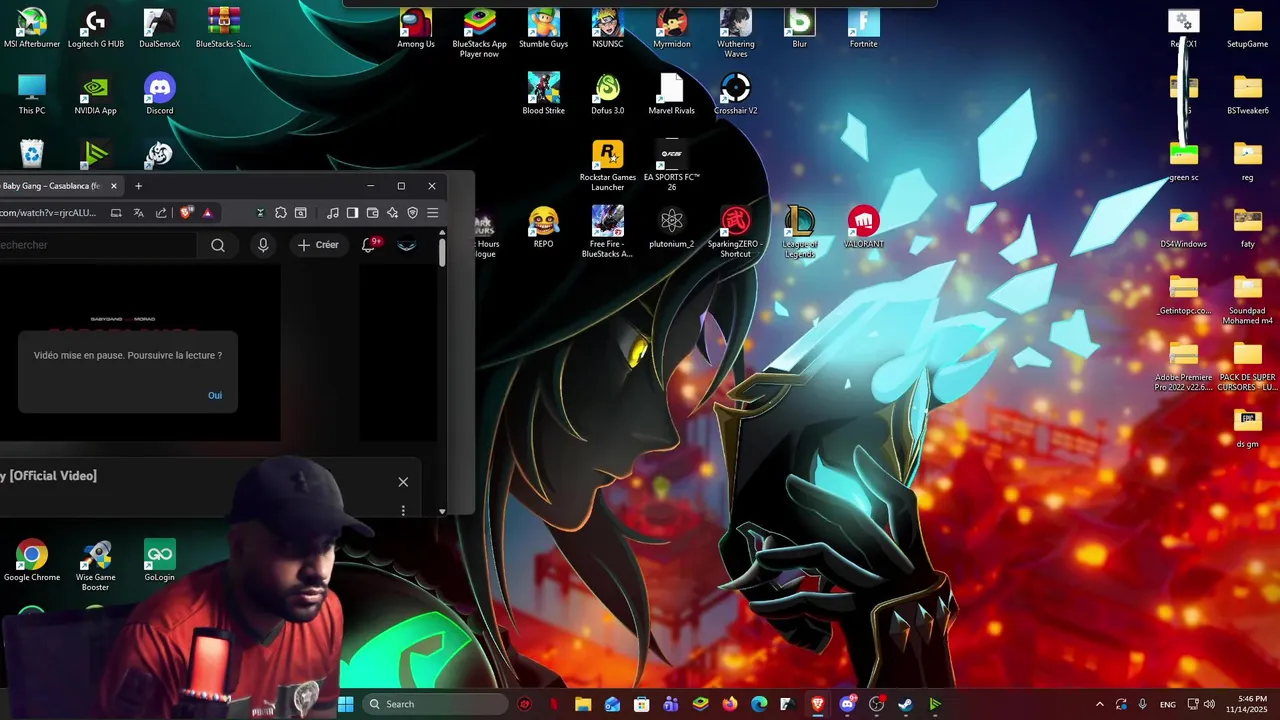Viewport: 1280px width, 720px height.
Task: Select the Among Us desktop icon
Action: (x=416, y=28)
